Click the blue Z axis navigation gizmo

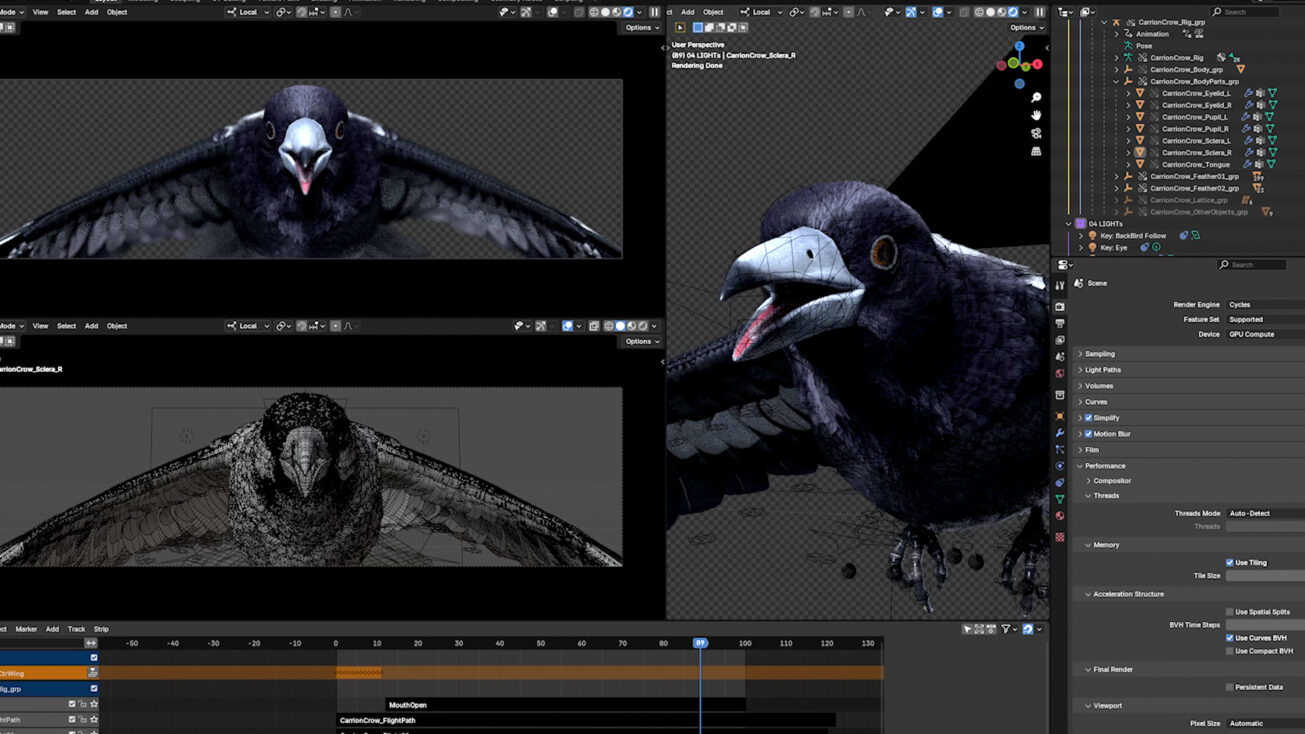point(1019,46)
